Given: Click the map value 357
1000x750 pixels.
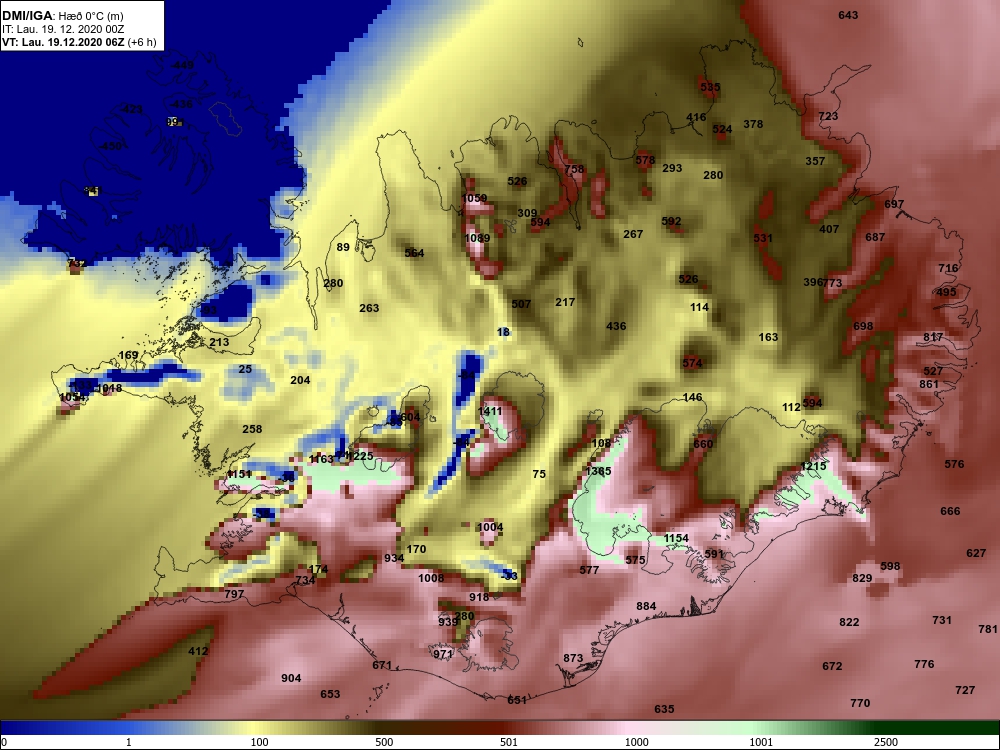Looking at the screenshot, I should (815, 161).
